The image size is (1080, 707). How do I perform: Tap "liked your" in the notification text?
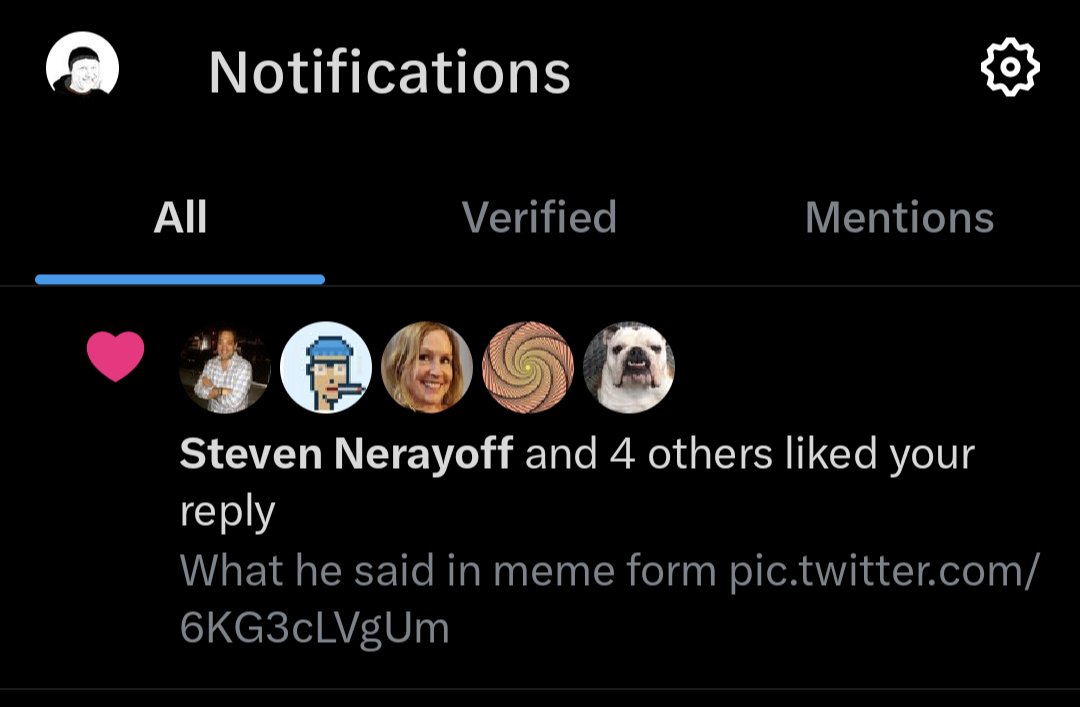pos(880,455)
